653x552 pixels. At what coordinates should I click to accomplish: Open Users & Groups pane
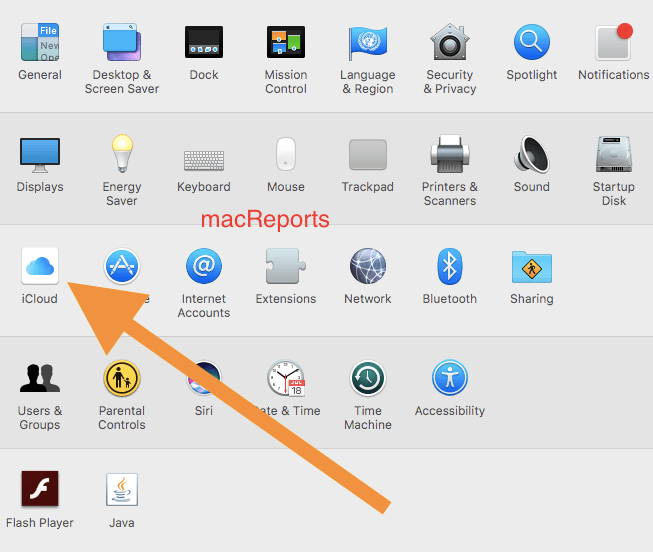pos(40,378)
